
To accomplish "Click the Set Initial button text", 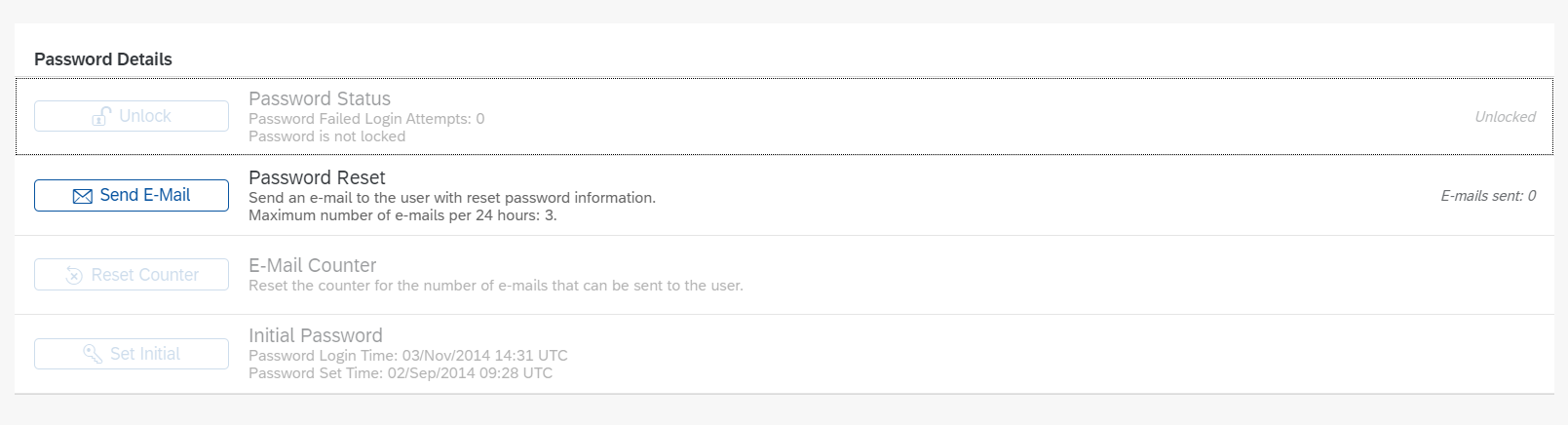I will coord(145,354).
